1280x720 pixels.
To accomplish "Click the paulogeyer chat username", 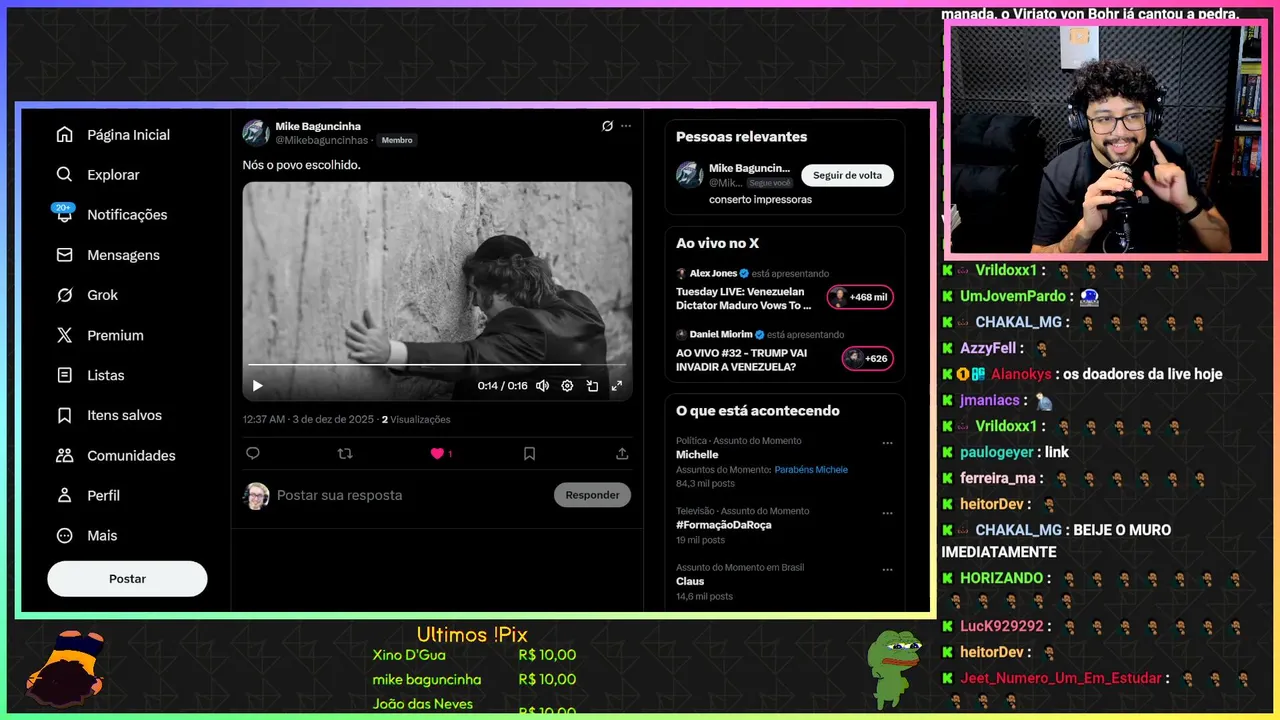I will point(999,452).
